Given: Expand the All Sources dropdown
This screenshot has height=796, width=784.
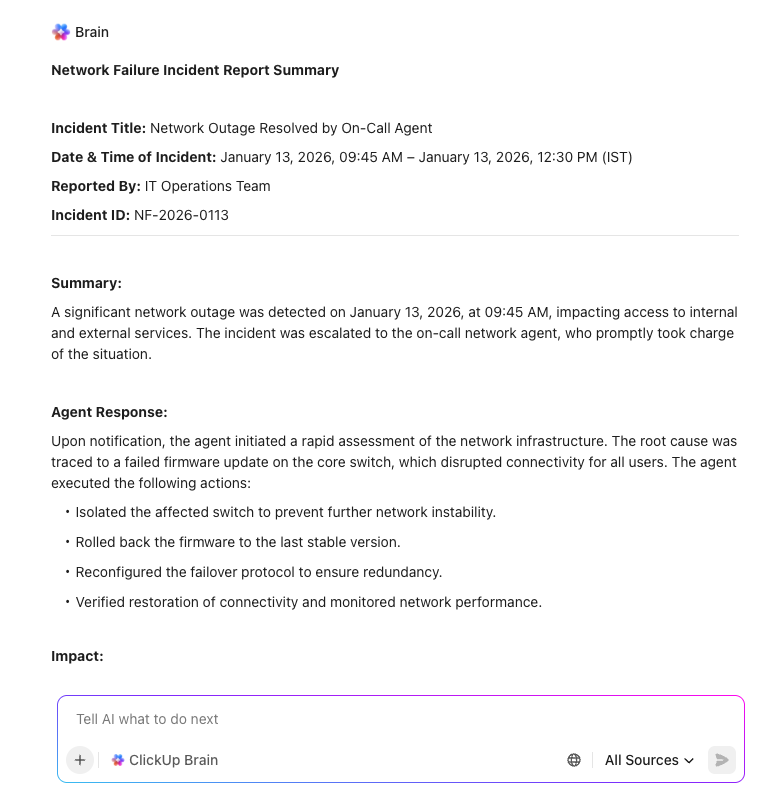Looking at the screenshot, I should (x=648, y=760).
